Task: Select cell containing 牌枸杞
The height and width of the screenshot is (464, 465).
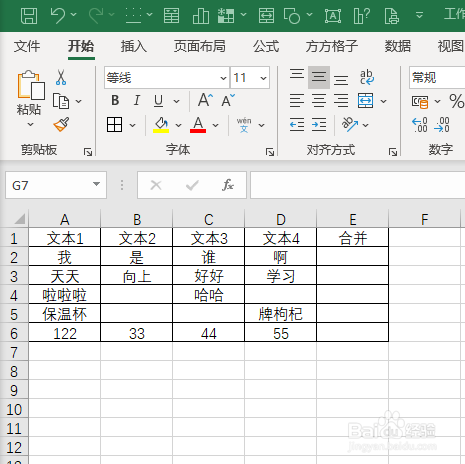Action: [281, 314]
